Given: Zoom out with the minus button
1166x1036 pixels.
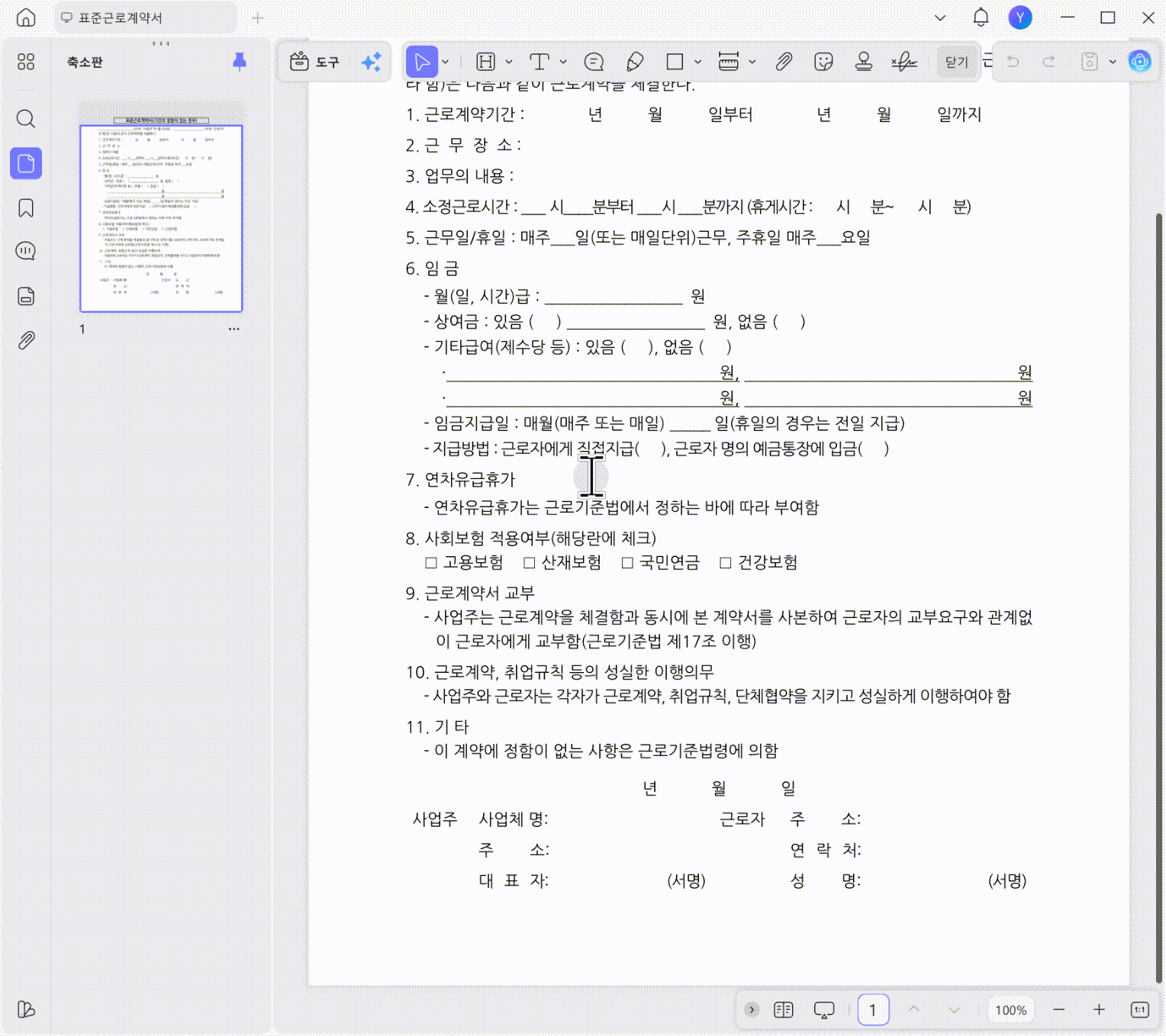Looking at the screenshot, I should pyautogui.click(x=1059, y=1010).
